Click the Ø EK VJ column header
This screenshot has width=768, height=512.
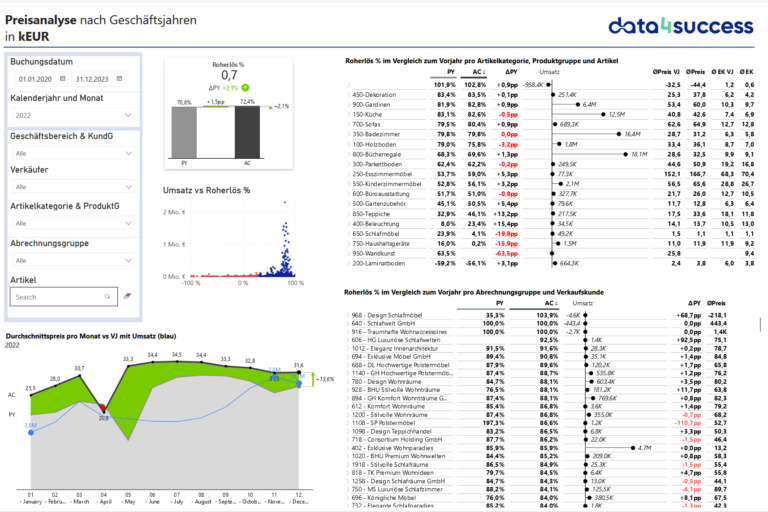click(x=722, y=72)
